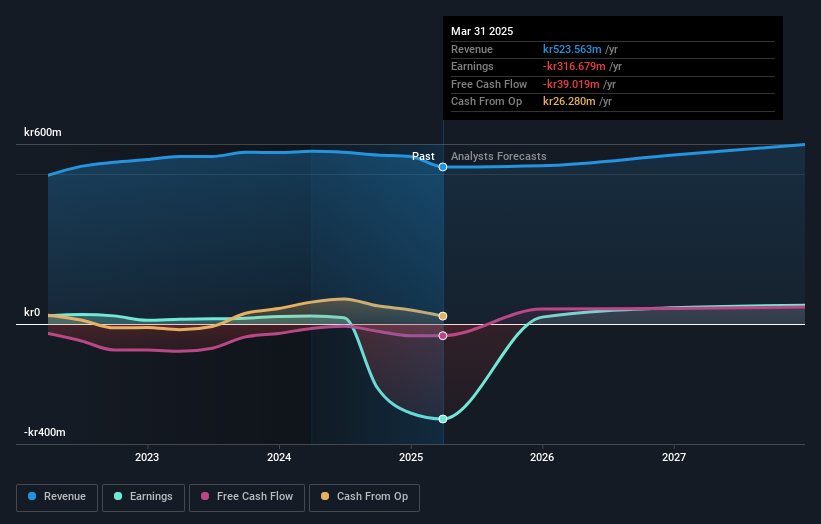Click the kr26.280m cash from op value
The image size is (821, 524).
pos(569,102)
